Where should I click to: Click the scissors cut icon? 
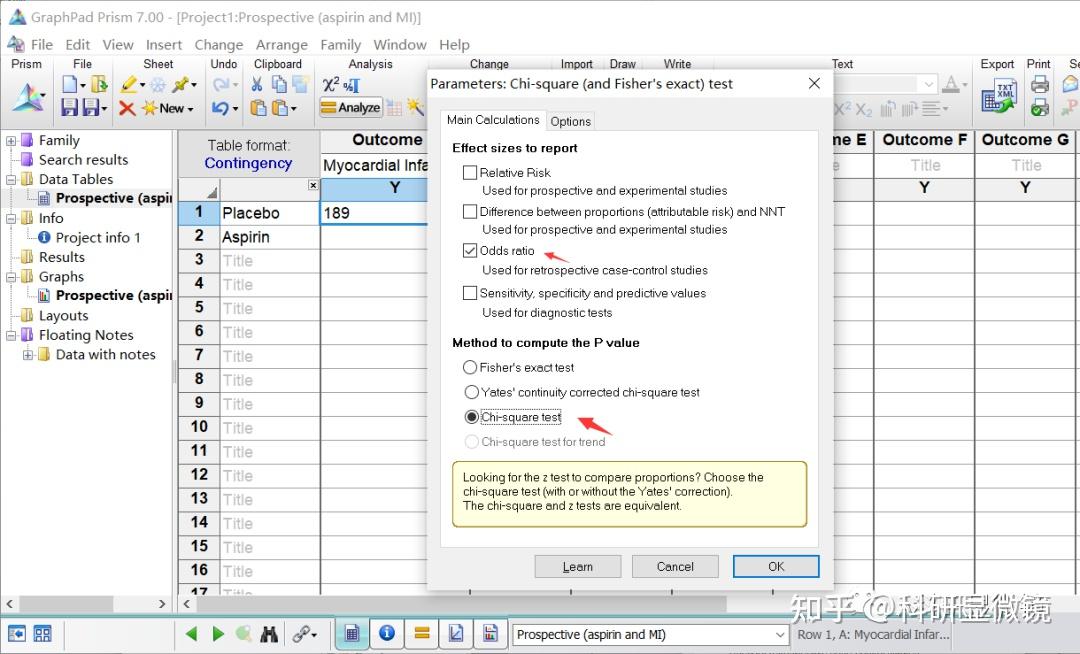257,85
